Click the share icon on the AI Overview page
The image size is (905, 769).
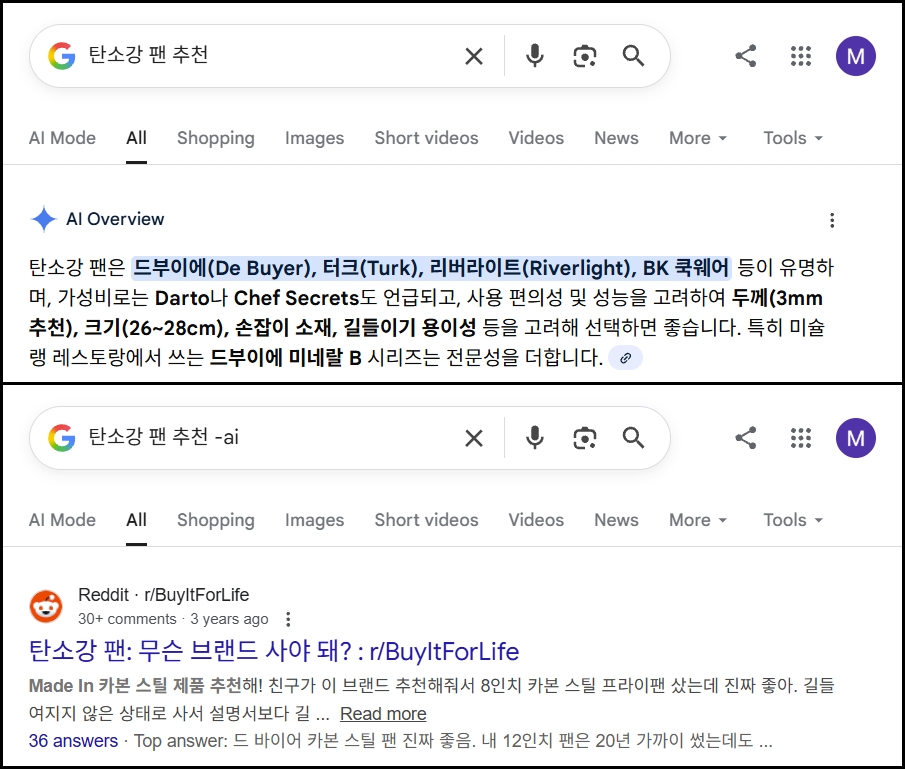click(x=745, y=56)
